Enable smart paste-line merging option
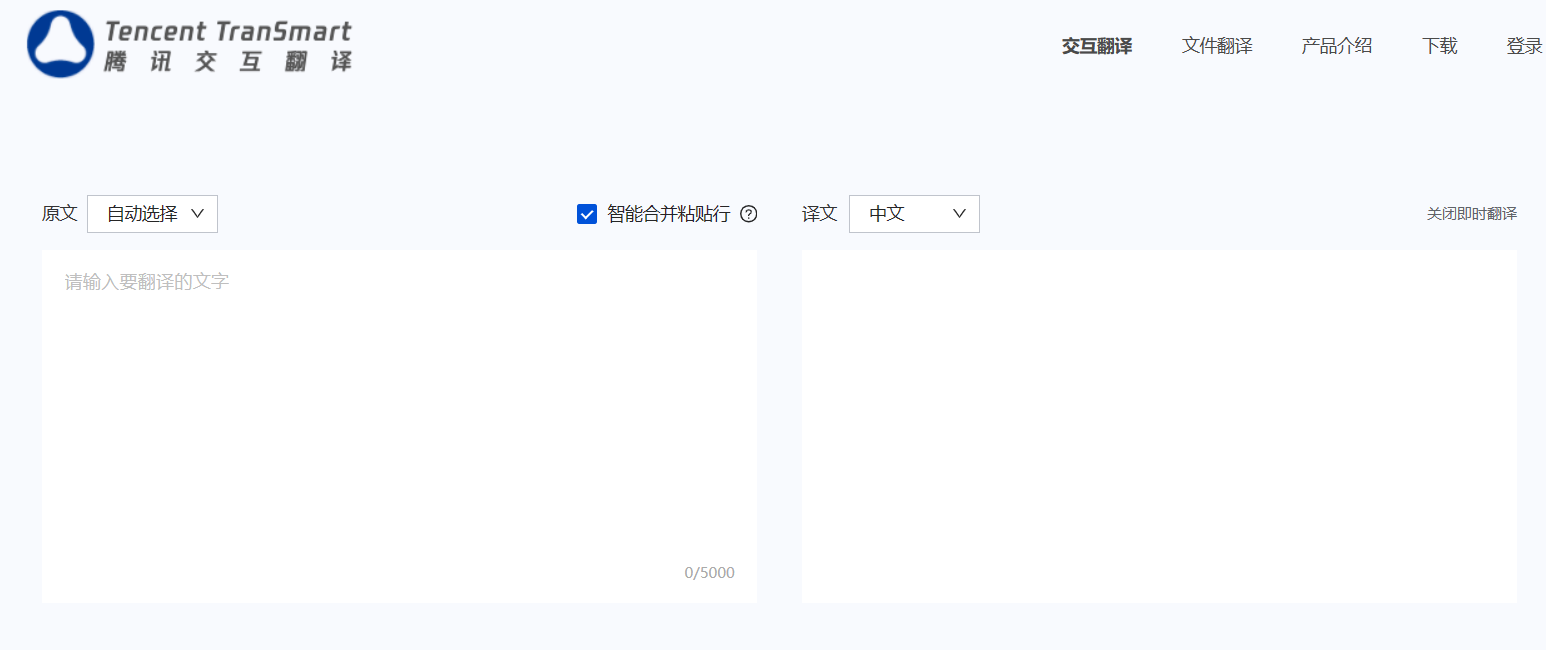1546x650 pixels. coord(586,213)
